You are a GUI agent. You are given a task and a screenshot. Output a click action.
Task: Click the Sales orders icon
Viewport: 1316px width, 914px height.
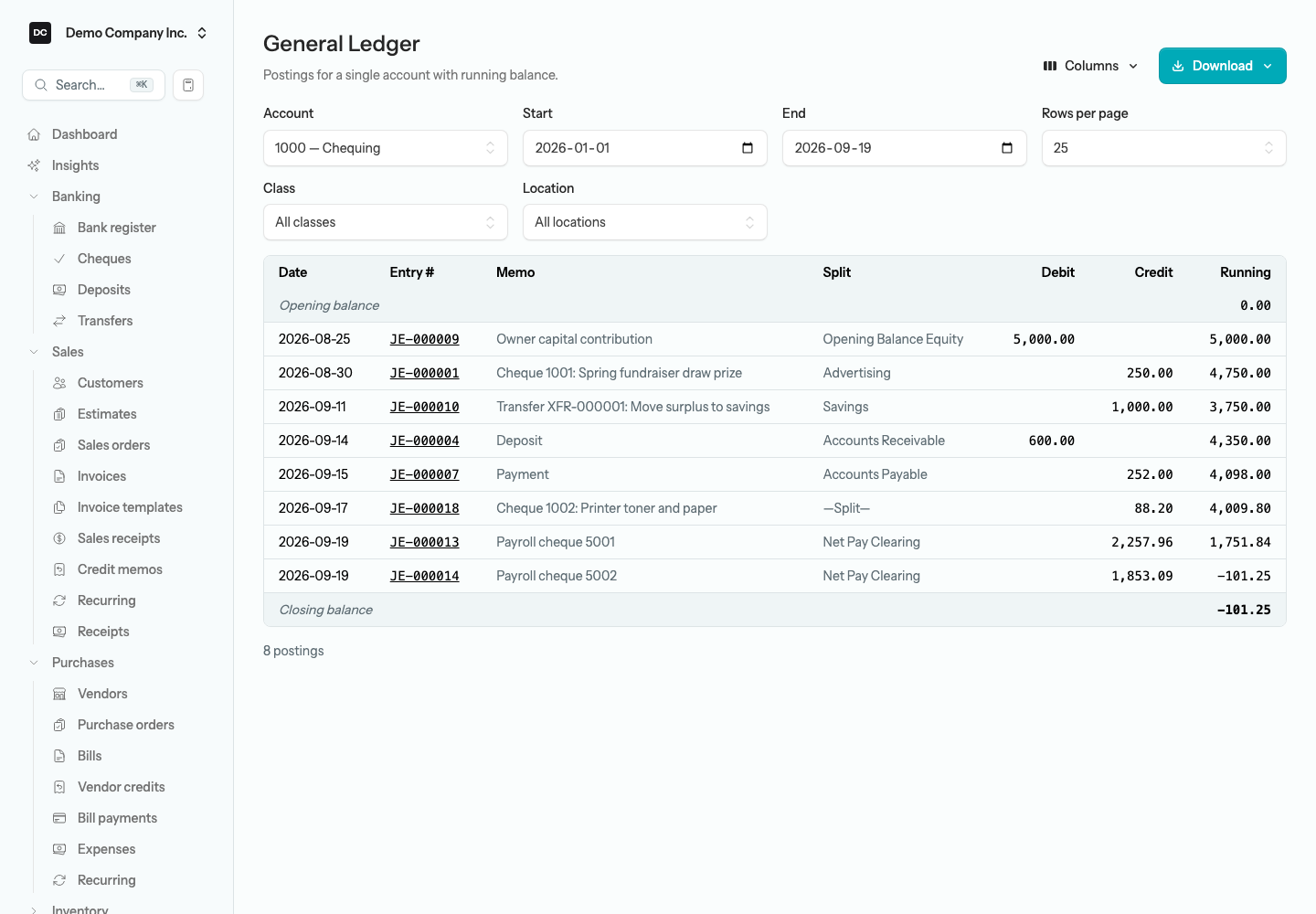pyautogui.click(x=59, y=445)
